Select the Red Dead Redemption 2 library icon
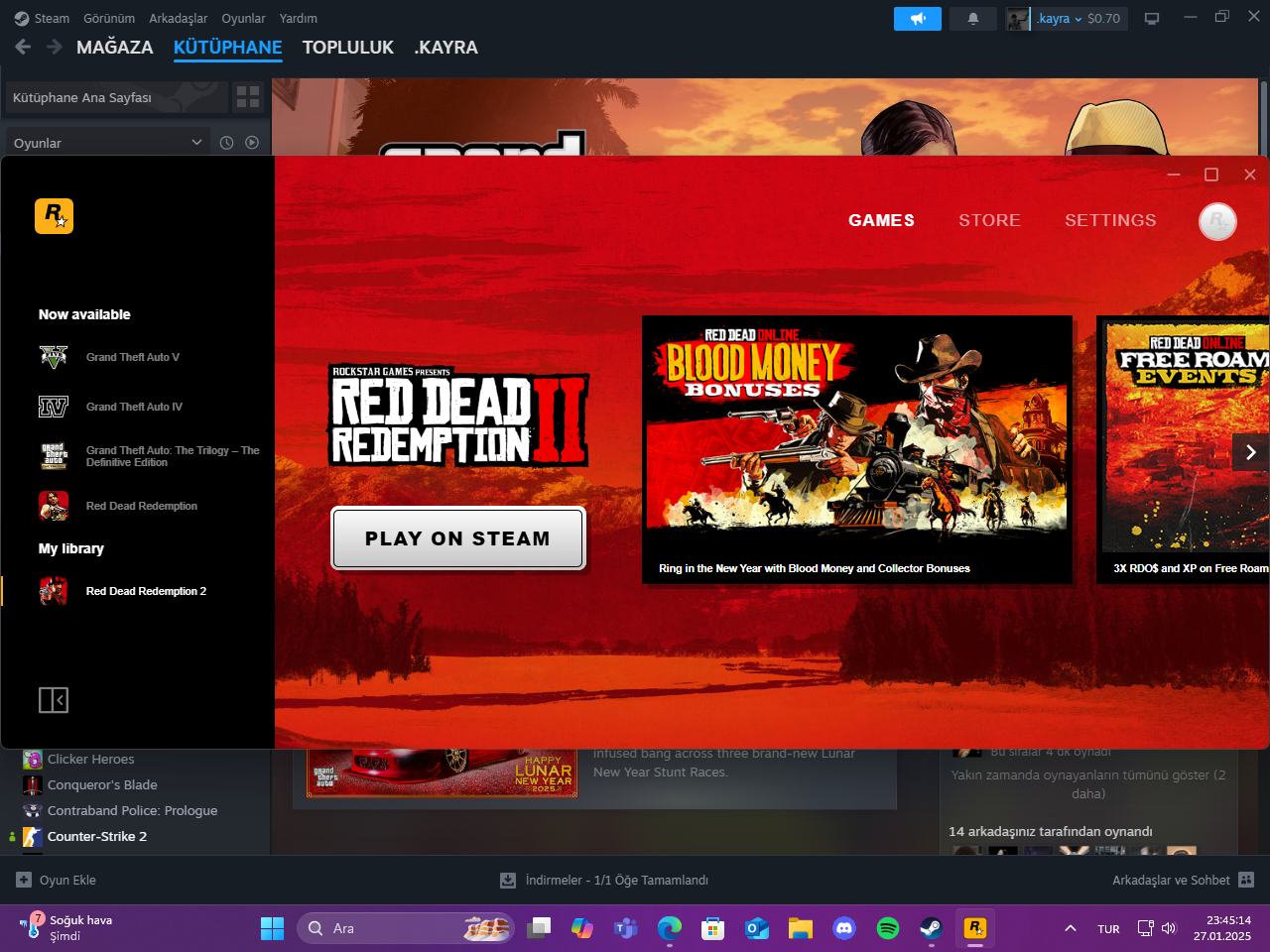Screen dimensions: 1270x952 coord(54,591)
